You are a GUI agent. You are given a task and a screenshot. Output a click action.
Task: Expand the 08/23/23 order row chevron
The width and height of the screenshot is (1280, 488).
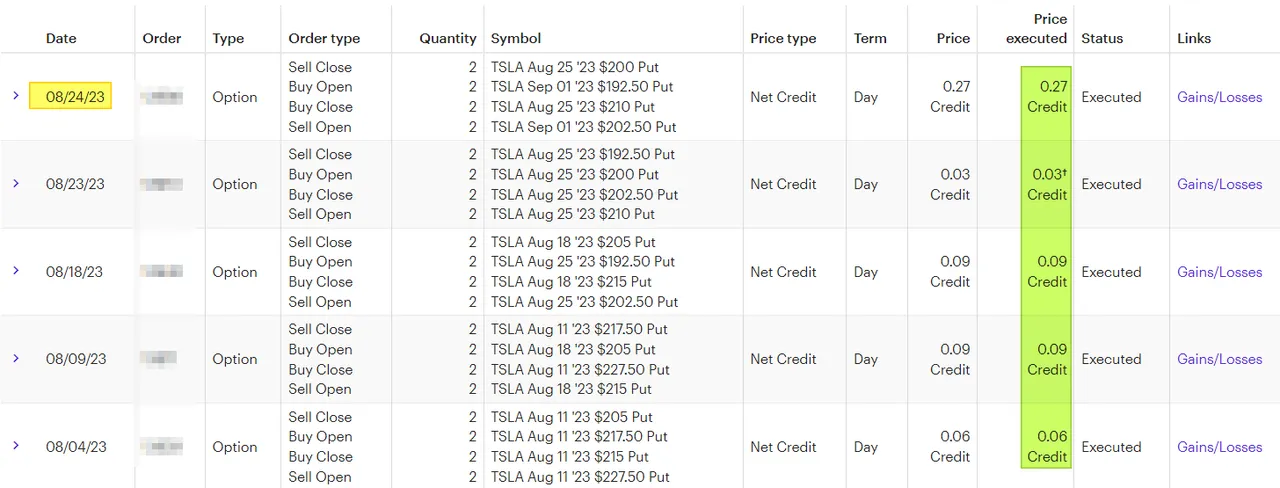(x=16, y=184)
